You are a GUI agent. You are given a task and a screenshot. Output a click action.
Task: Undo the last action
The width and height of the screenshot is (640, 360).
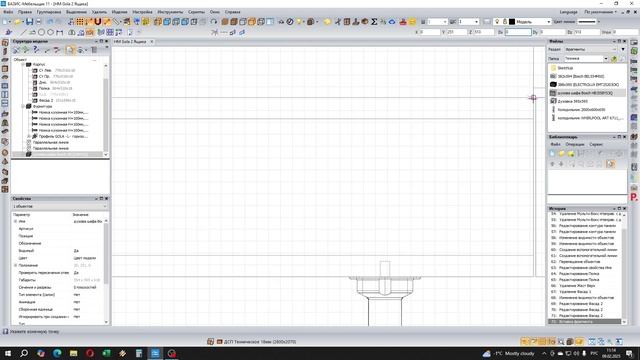tap(50, 22)
